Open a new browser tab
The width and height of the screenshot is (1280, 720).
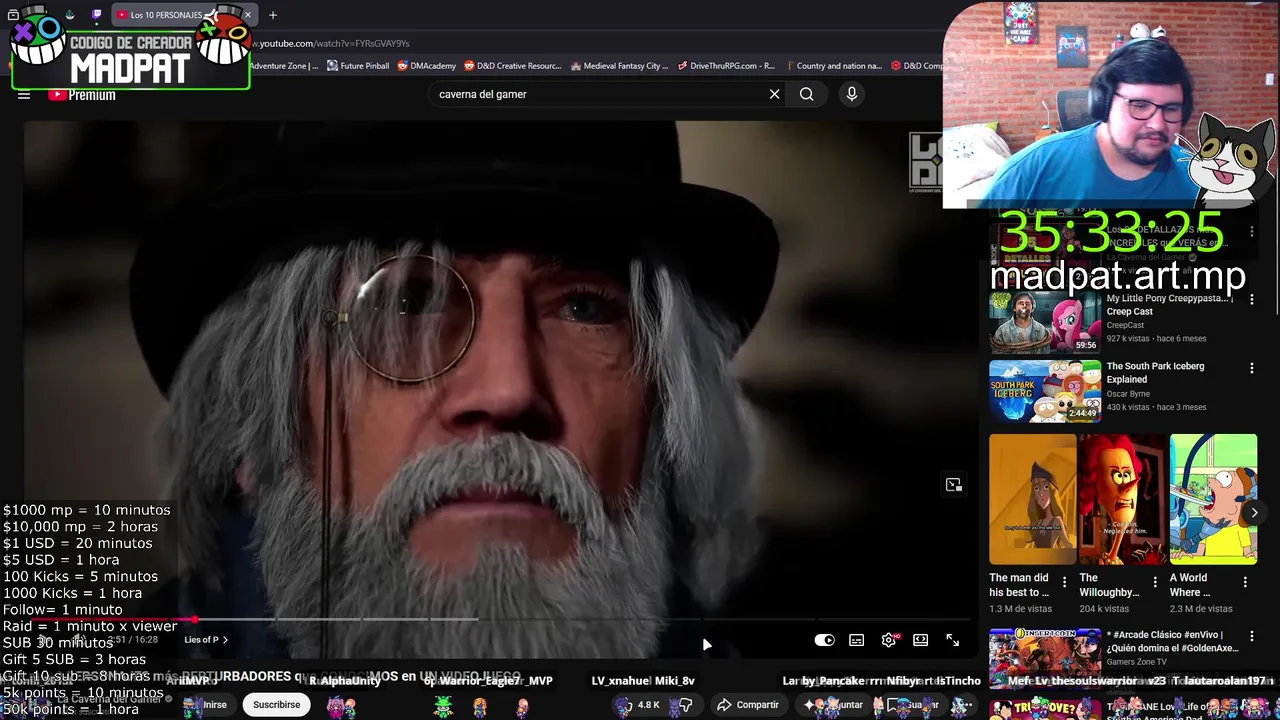pos(272,15)
